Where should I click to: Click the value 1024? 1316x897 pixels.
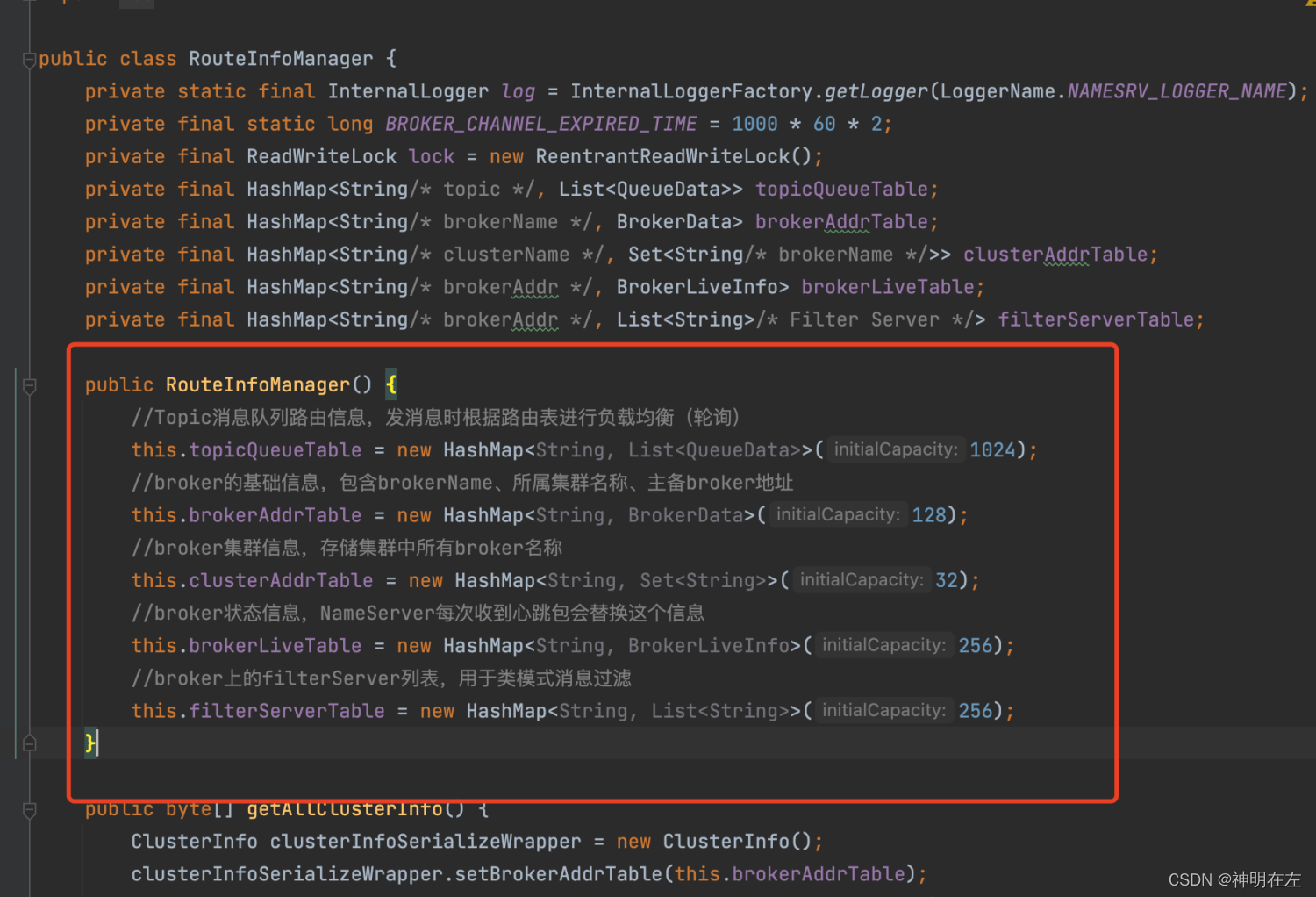tap(992, 449)
